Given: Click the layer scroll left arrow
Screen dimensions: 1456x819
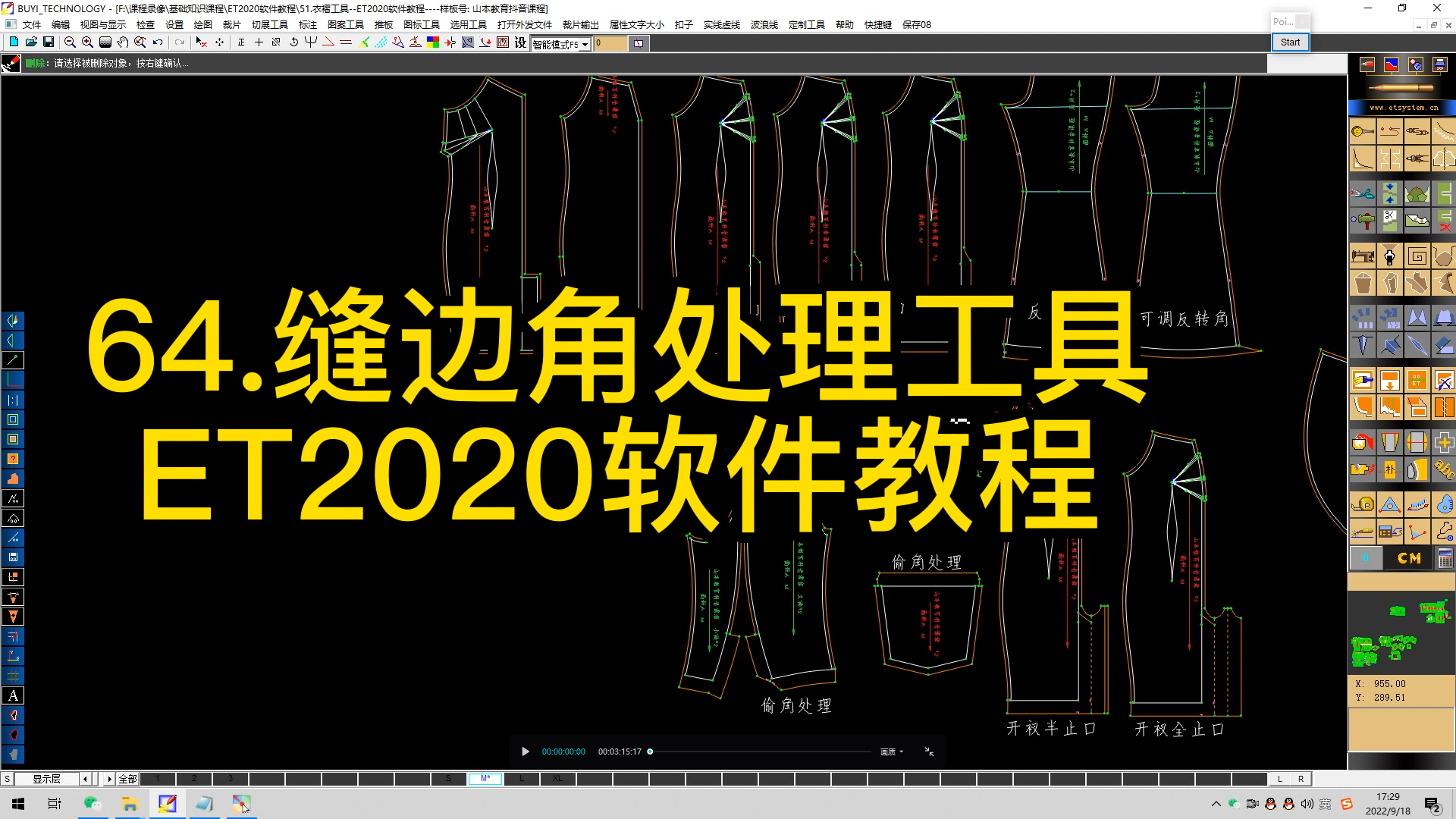Looking at the screenshot, I should pyautogui.click(x=86, y=779).
